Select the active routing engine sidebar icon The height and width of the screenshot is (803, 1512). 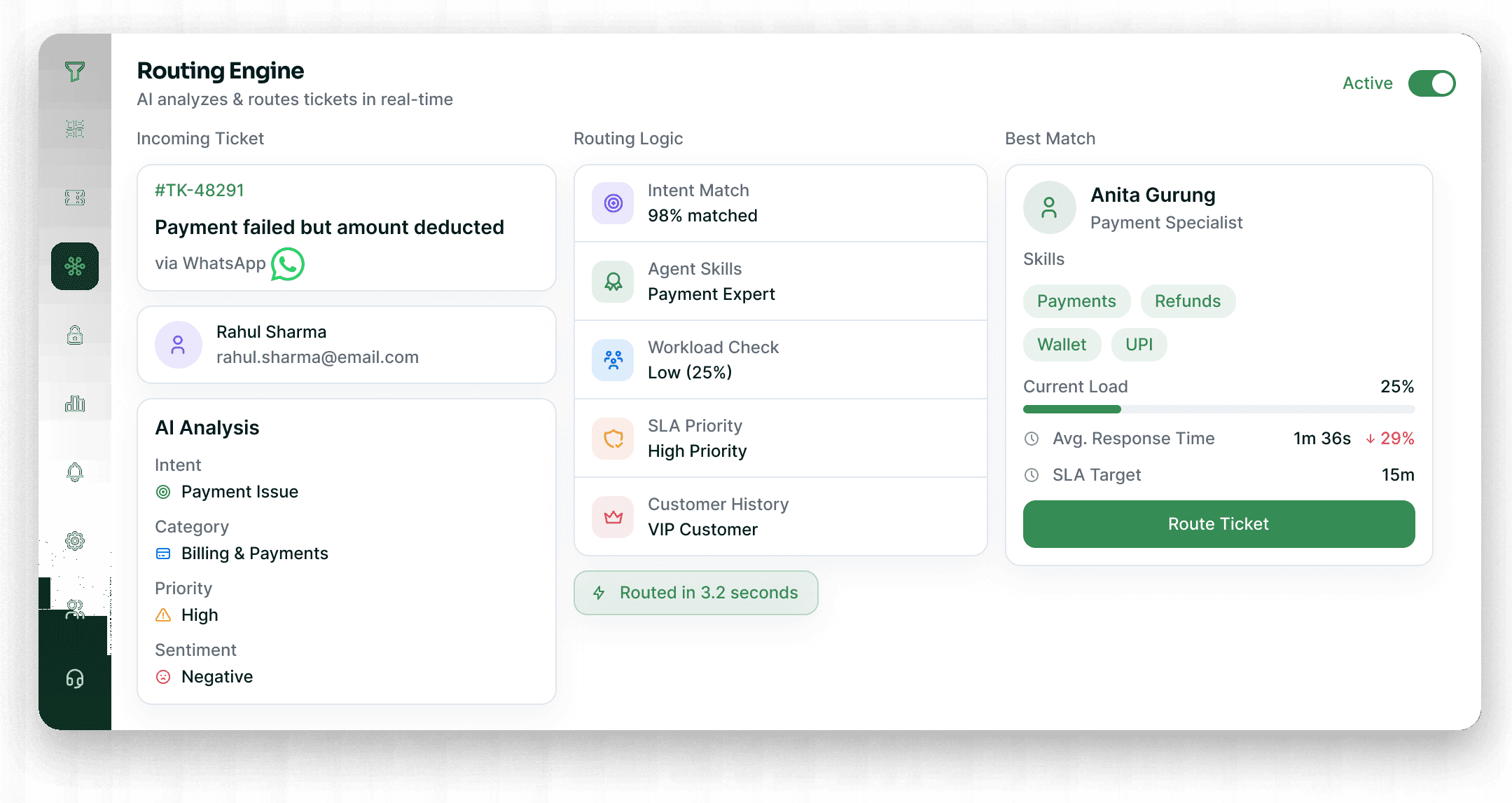(x=75, y=266)
